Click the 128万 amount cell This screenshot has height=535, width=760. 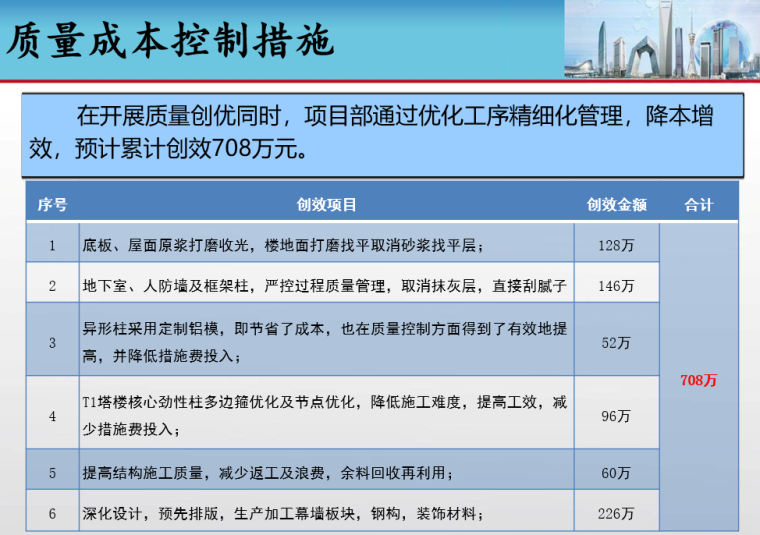(616, 245)
